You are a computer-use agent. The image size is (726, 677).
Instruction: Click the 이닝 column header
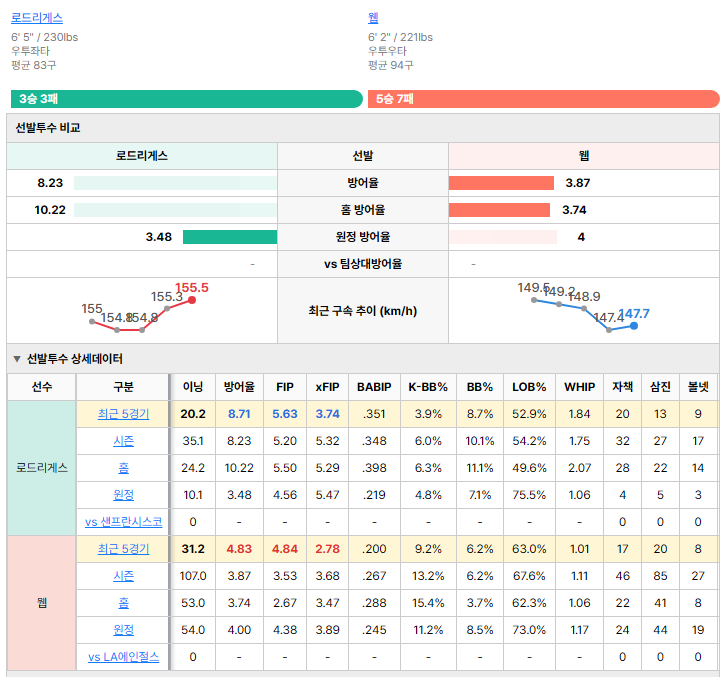coord(193,387)
